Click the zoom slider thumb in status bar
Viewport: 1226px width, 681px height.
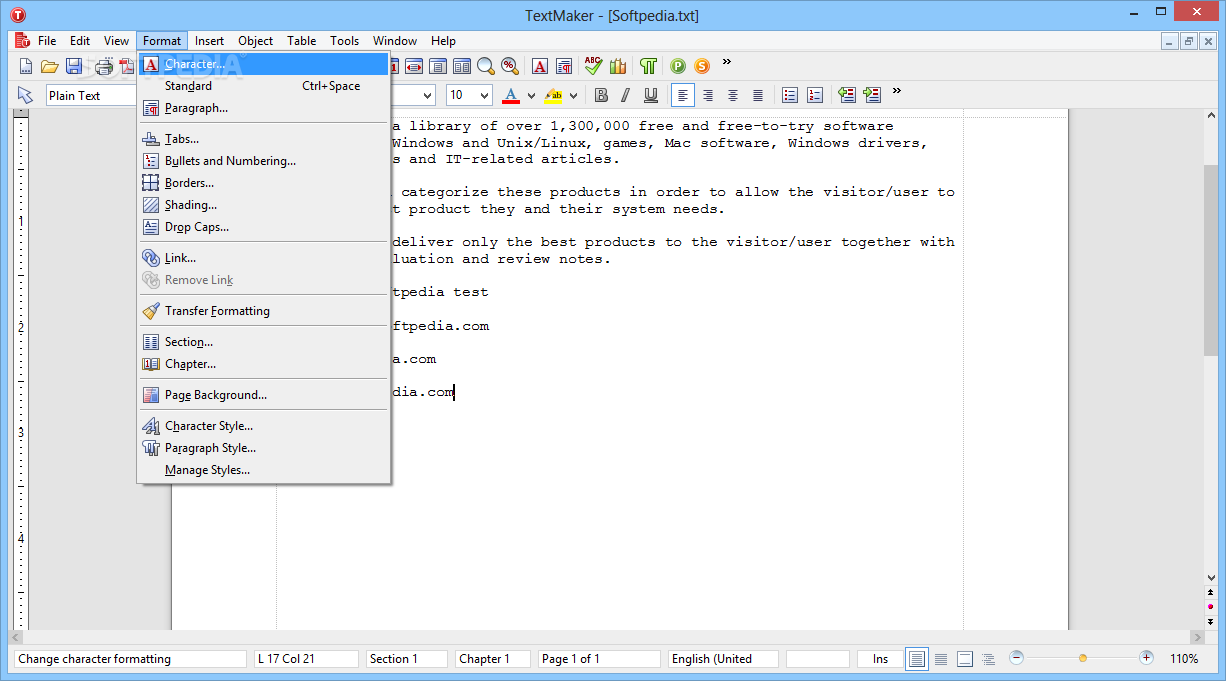coord(1082,658)
